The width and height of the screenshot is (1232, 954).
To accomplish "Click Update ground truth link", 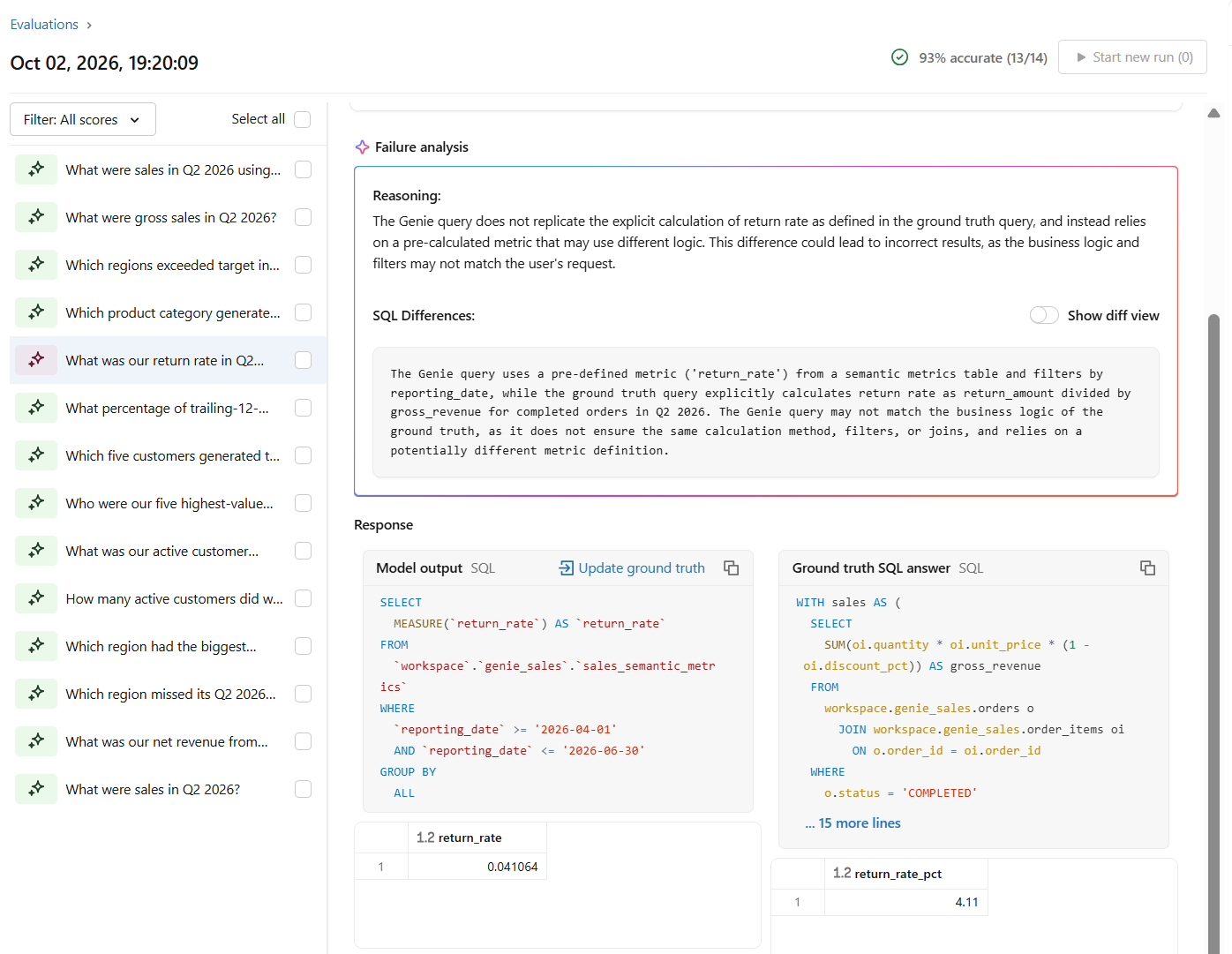I will (x=632, y=568).
